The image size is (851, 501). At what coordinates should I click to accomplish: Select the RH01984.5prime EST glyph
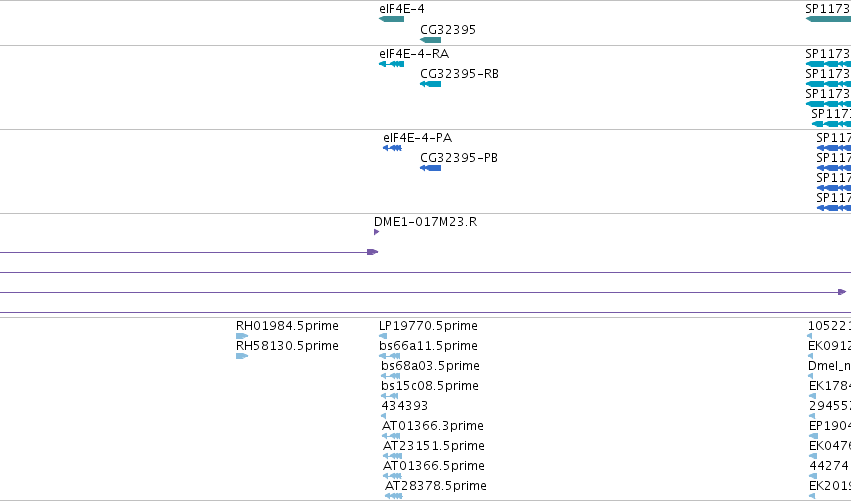pos(242,336)
